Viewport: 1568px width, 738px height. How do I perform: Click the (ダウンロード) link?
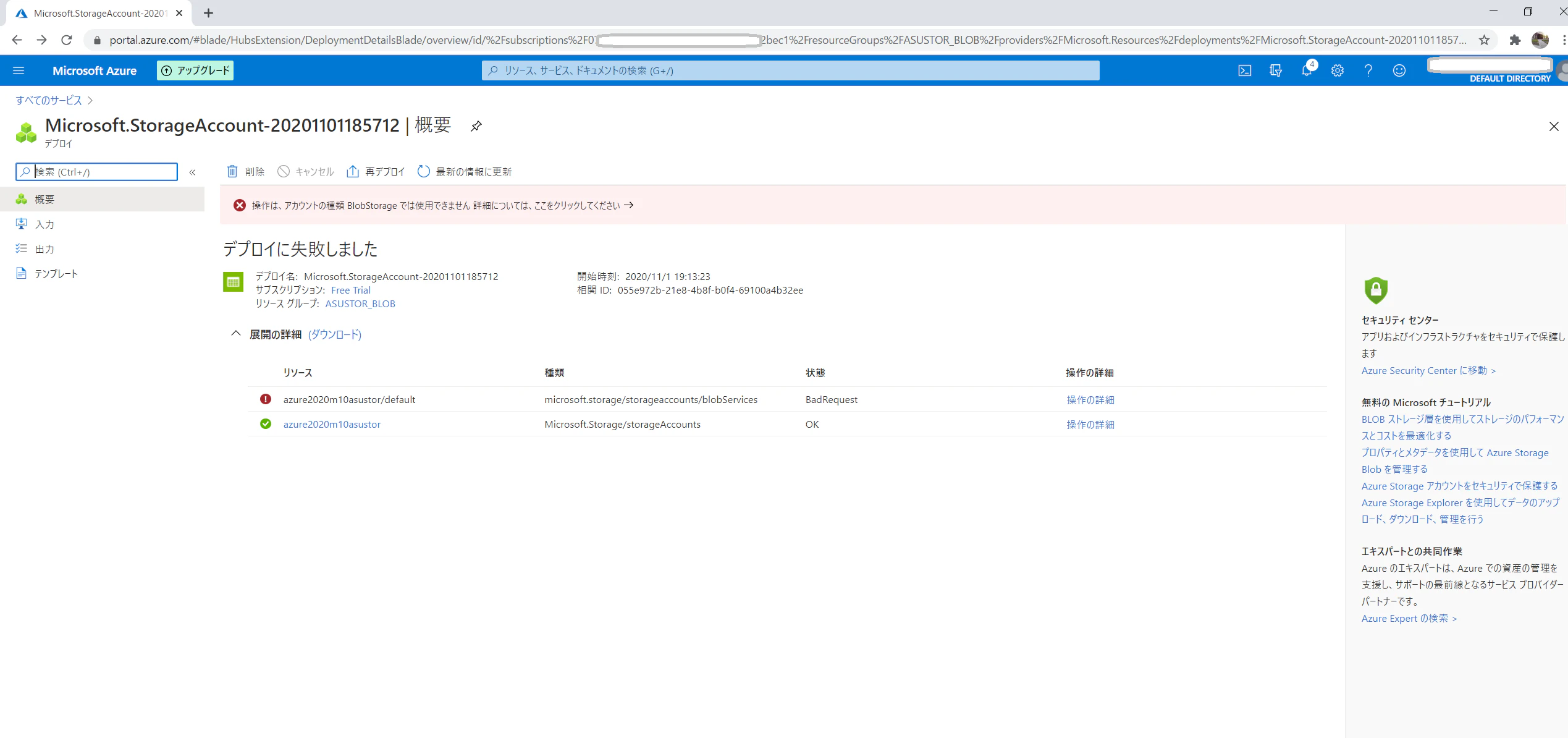334,334
